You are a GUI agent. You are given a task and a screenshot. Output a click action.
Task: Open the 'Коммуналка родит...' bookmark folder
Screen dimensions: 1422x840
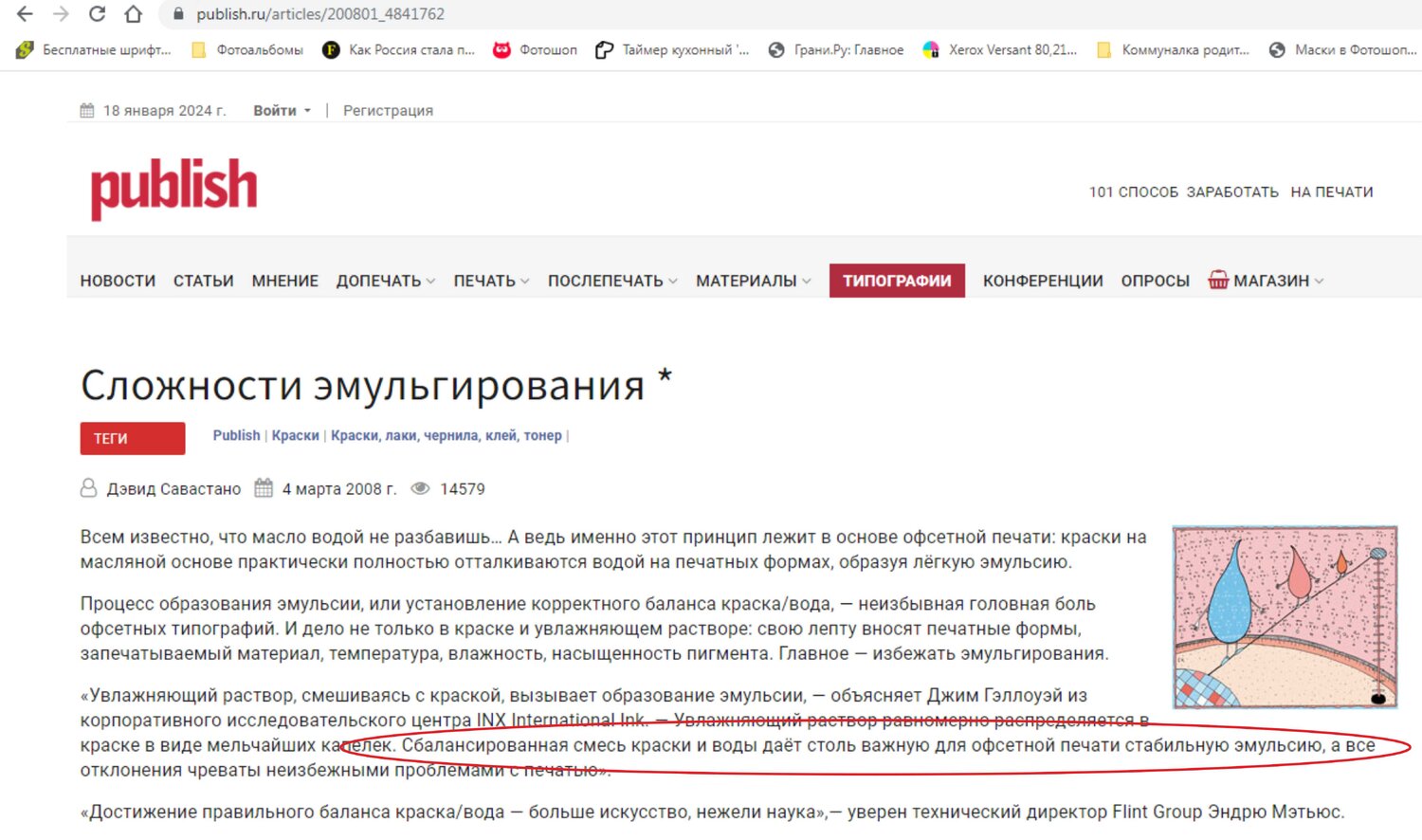pos(1173,50)
